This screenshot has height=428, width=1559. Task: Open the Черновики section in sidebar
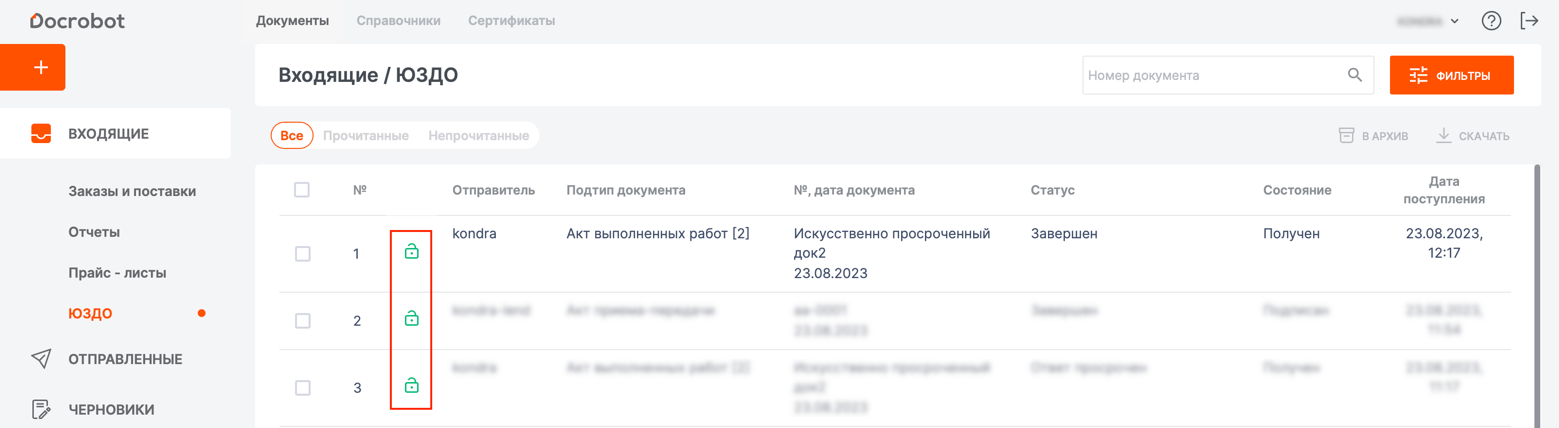[111, 409]
